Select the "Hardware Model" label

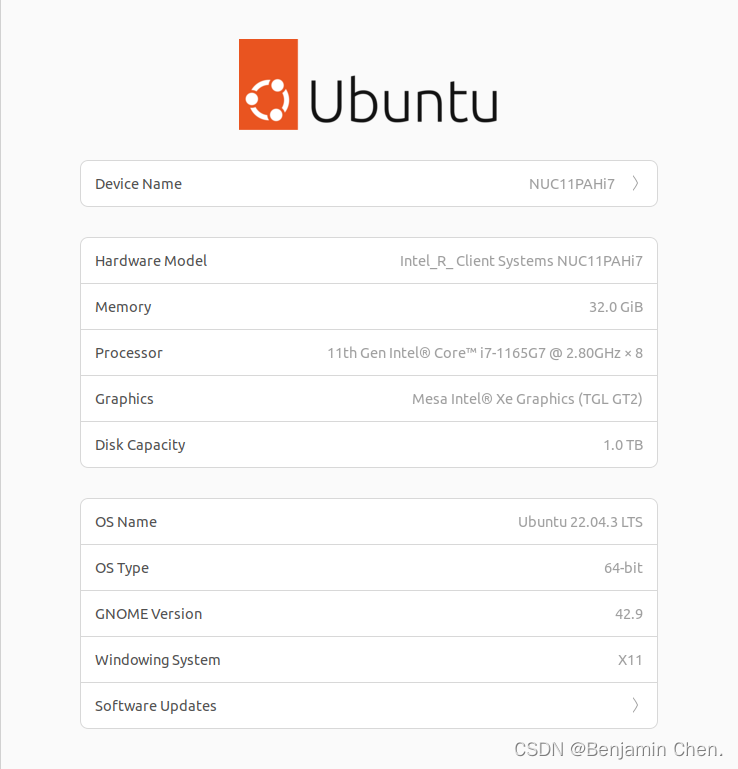151,261
